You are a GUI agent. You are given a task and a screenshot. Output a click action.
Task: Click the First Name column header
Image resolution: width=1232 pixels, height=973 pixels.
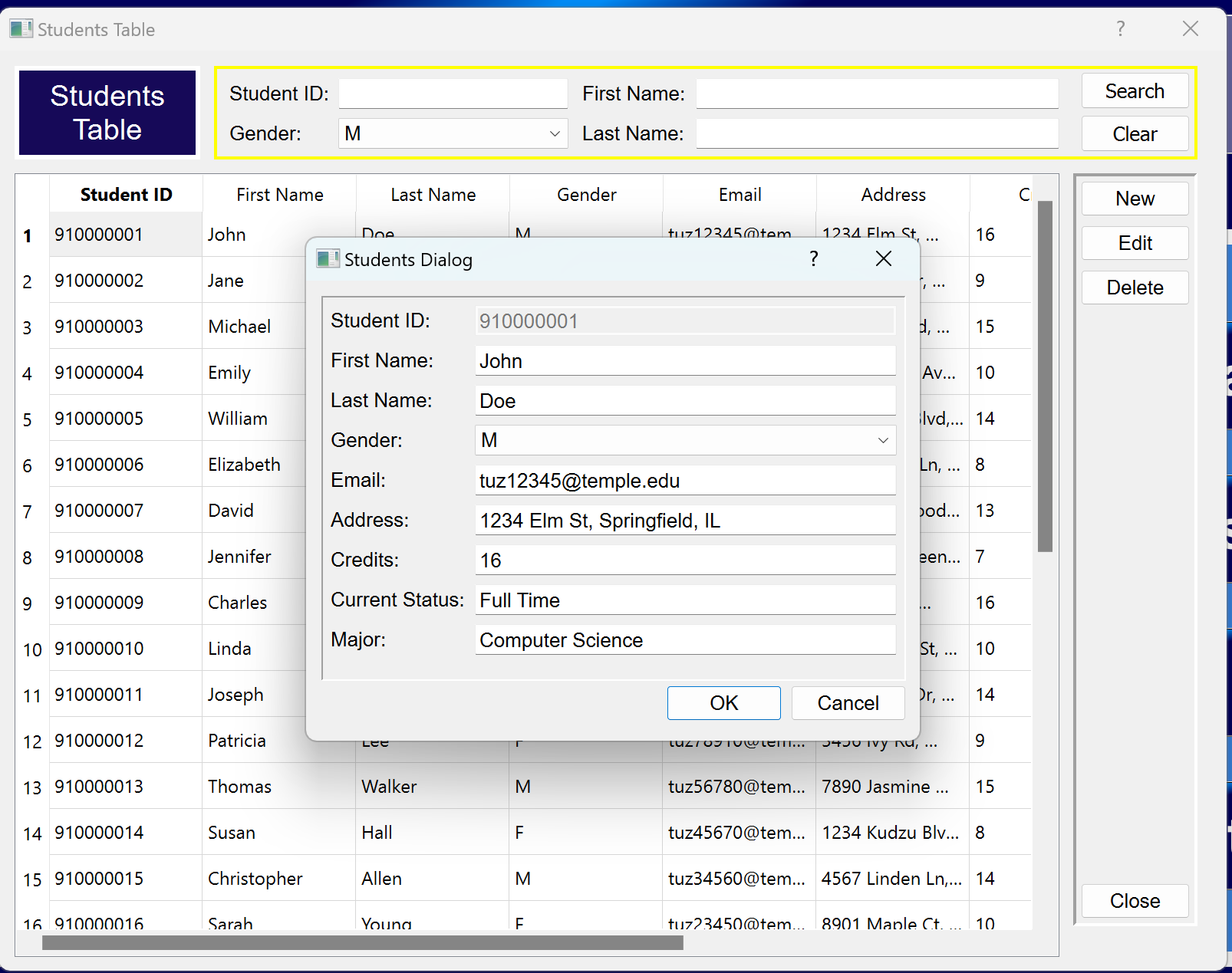tap(279, 195)
